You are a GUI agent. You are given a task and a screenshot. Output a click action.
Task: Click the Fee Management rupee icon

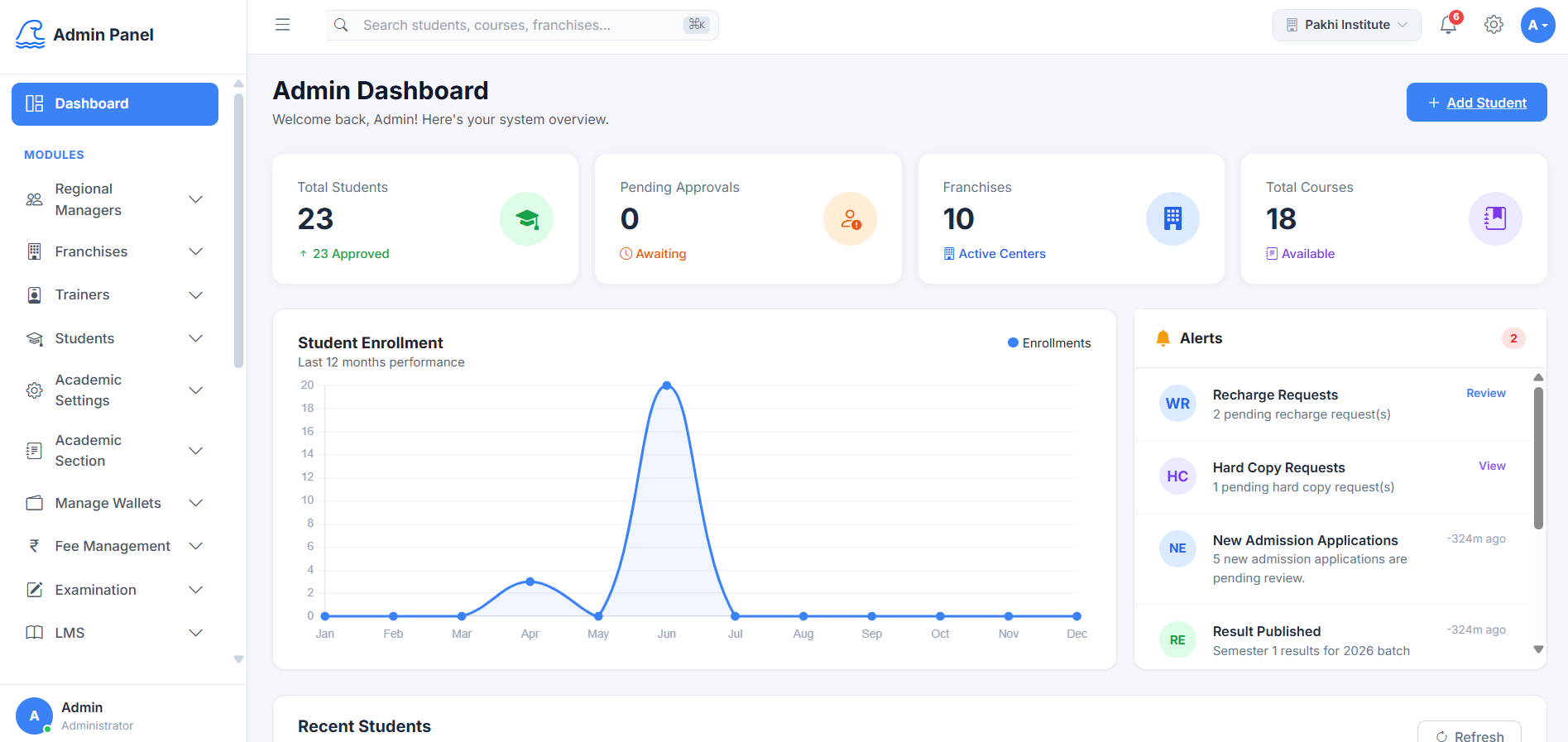(x=34, y=546)
